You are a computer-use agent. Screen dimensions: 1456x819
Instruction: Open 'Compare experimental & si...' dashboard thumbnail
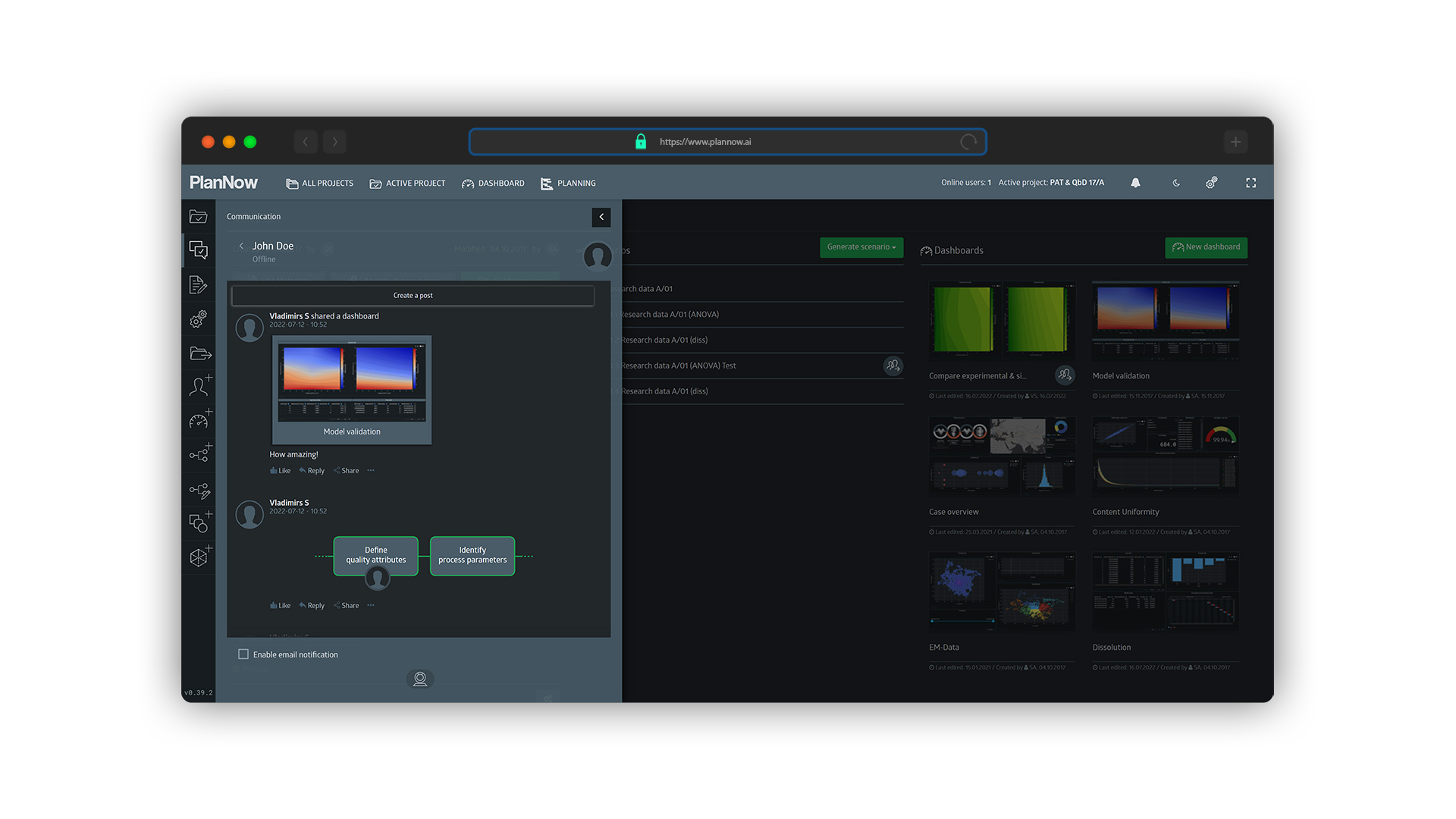pyautogui.click(x=1002, y=320)
